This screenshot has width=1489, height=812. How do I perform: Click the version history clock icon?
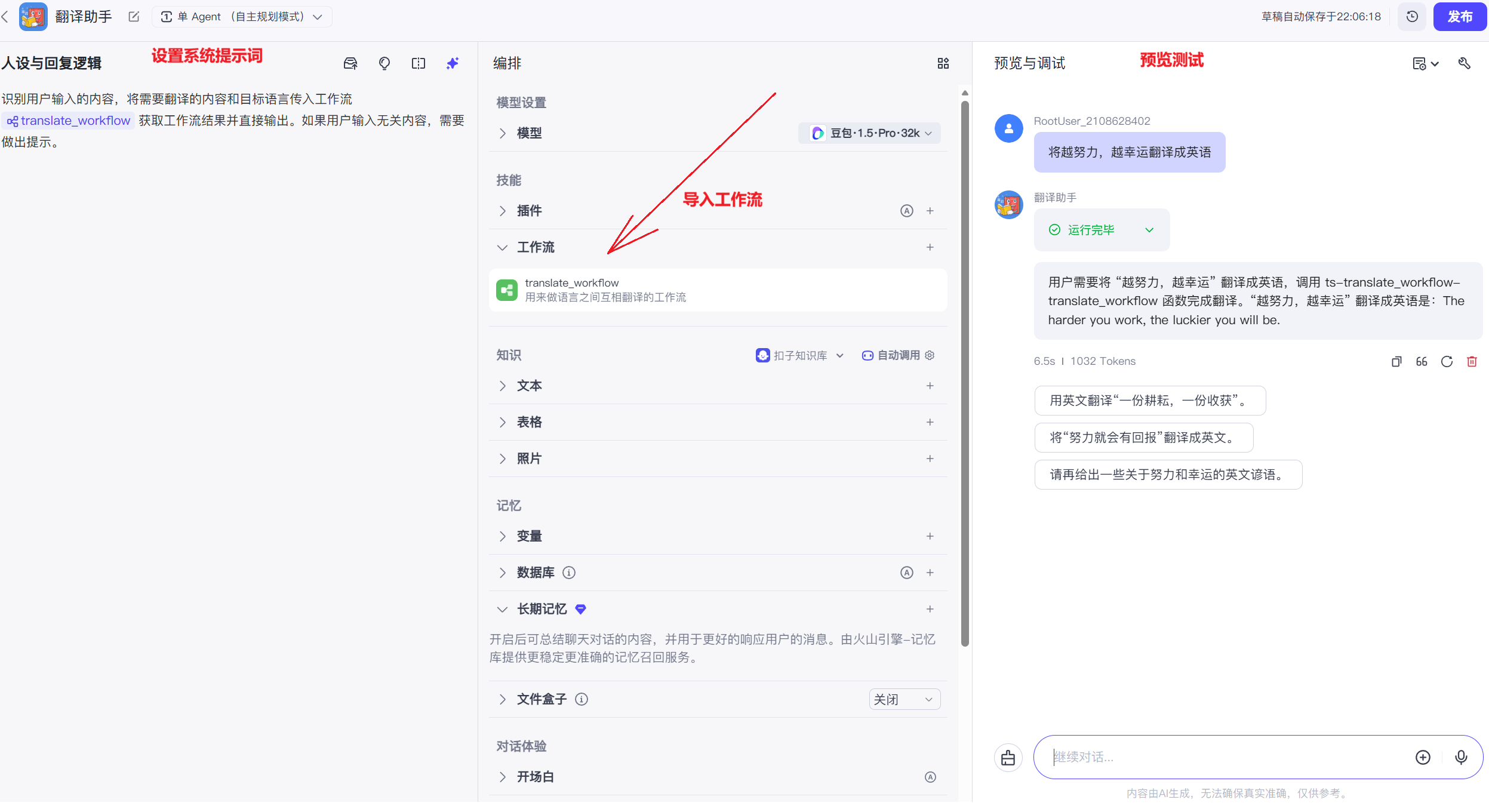click(x=1412, y=17)
